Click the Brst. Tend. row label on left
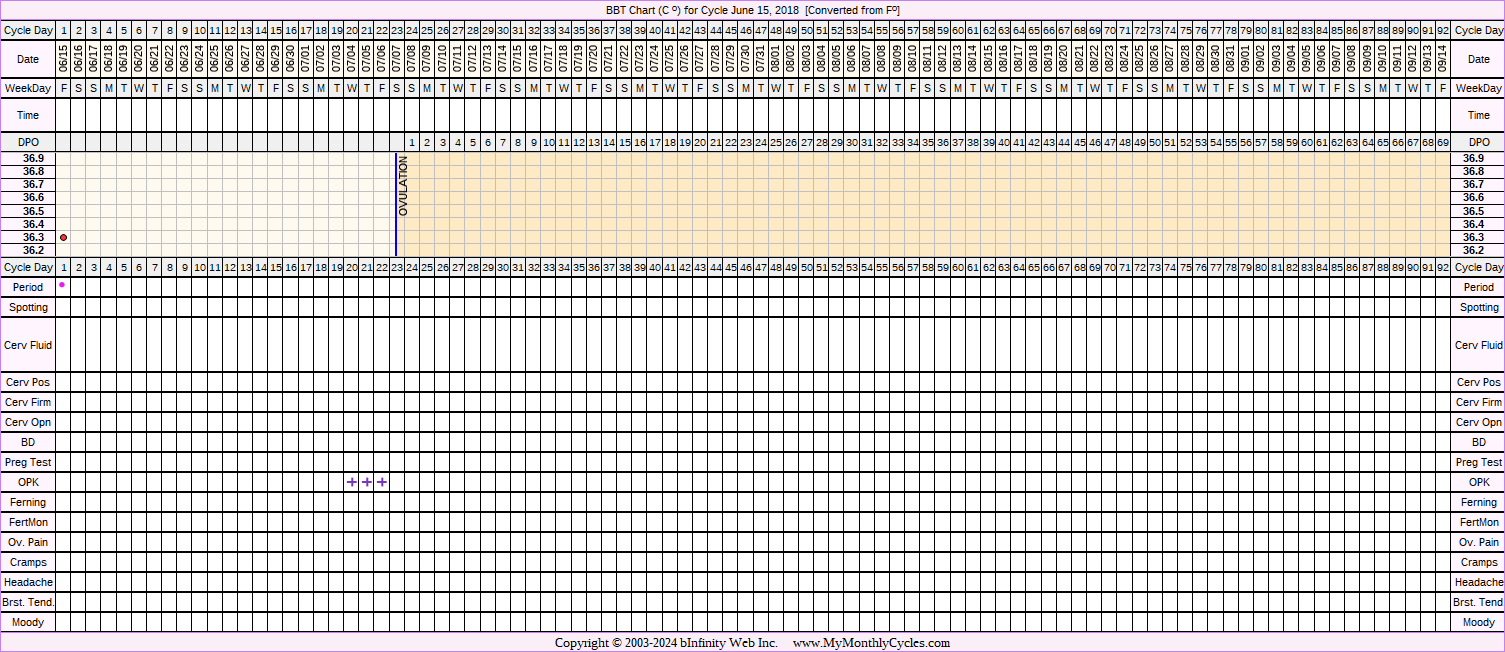Screen dimensions: 1505x652 pyautogui.click(x=28, y=602)
